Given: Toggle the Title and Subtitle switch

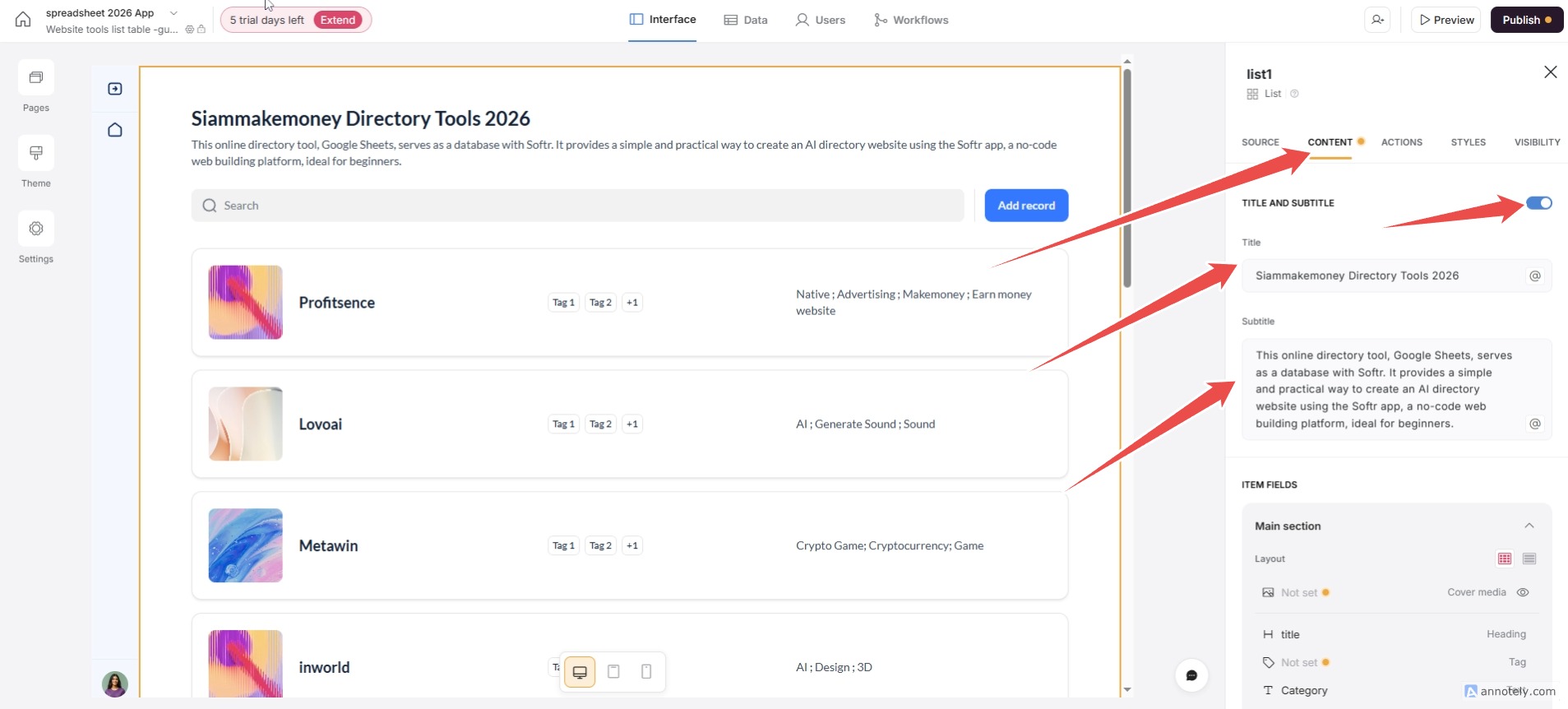Looking at the screenshot, I should click(x=1538, y=203).
